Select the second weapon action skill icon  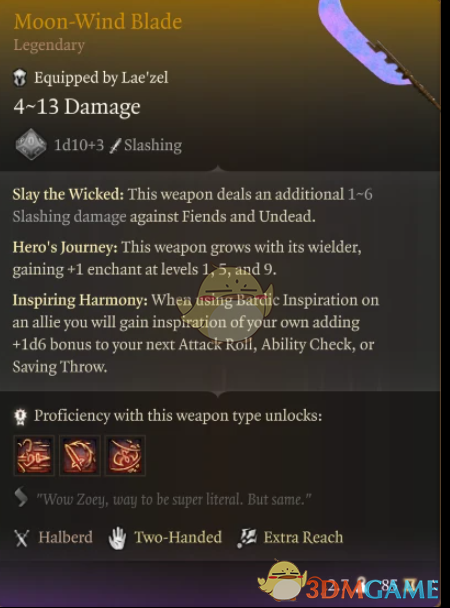pos(79,455)
